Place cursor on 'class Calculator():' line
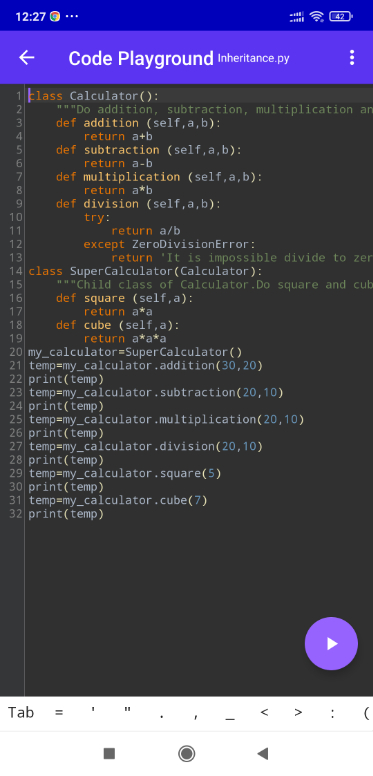The image size is (373, 776). [94, 96]
